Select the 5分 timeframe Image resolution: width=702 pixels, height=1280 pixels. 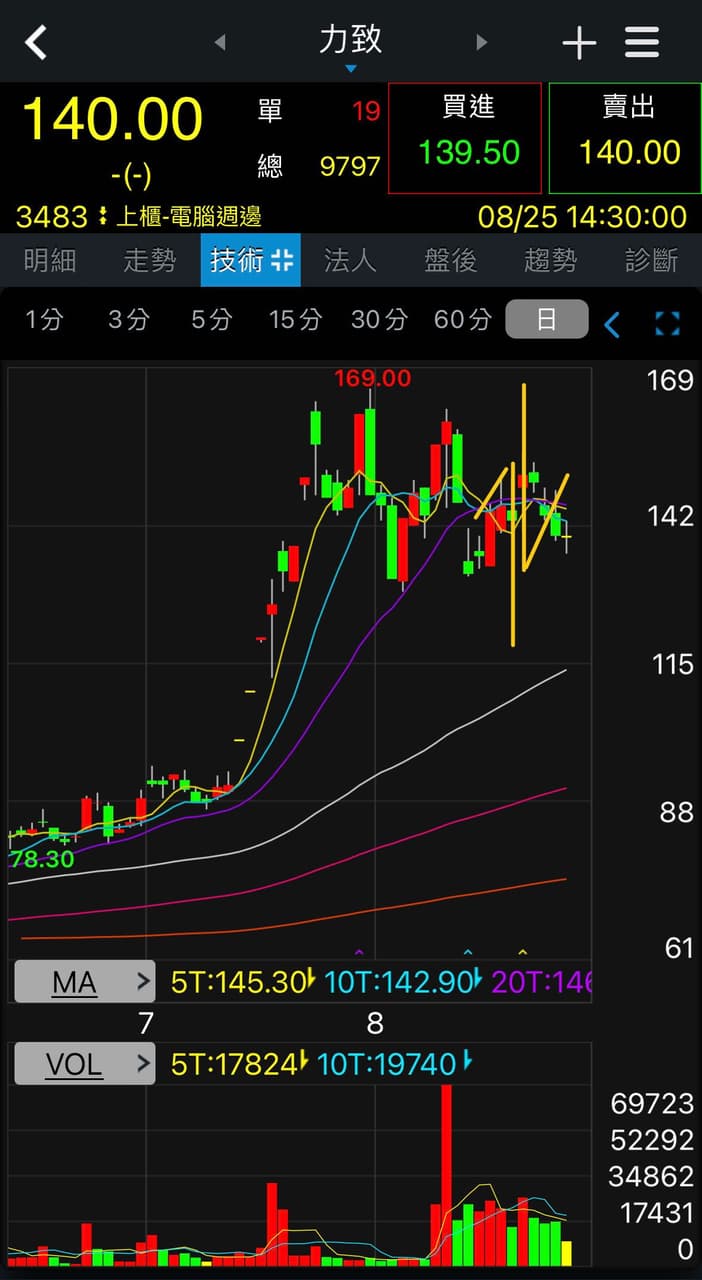click(211, 320)
